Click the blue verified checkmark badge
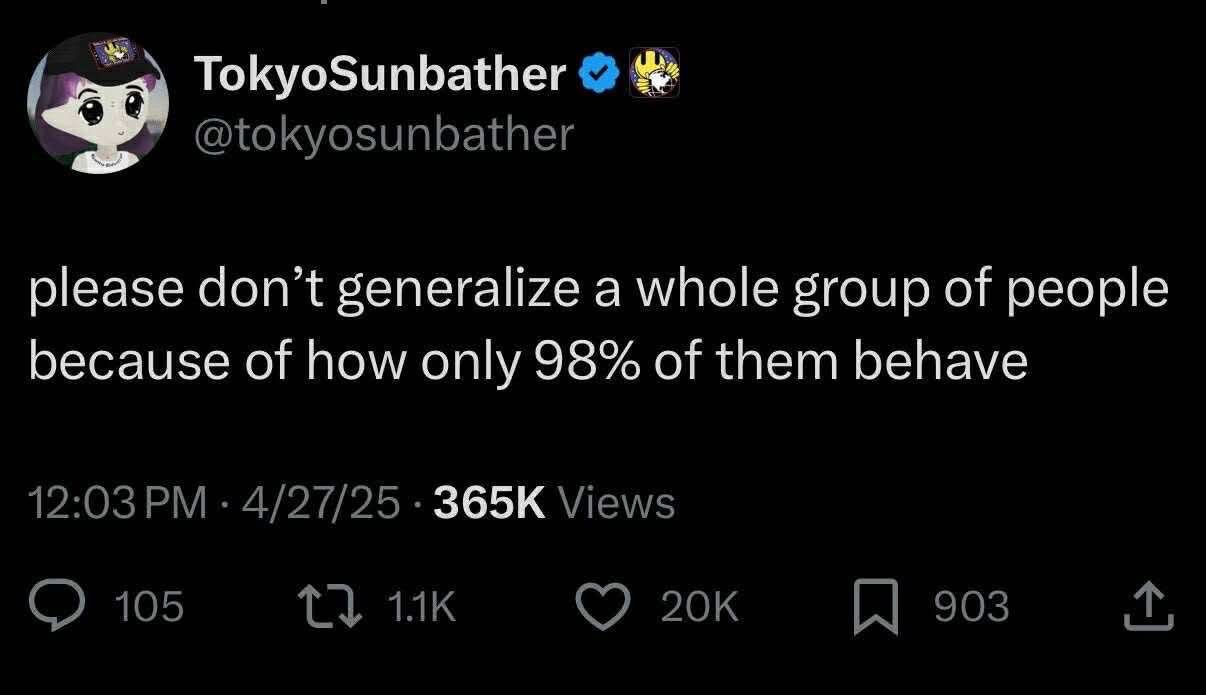Image resolution: width=1206 pixels, height=695 pixels. [x=599, y=73]
